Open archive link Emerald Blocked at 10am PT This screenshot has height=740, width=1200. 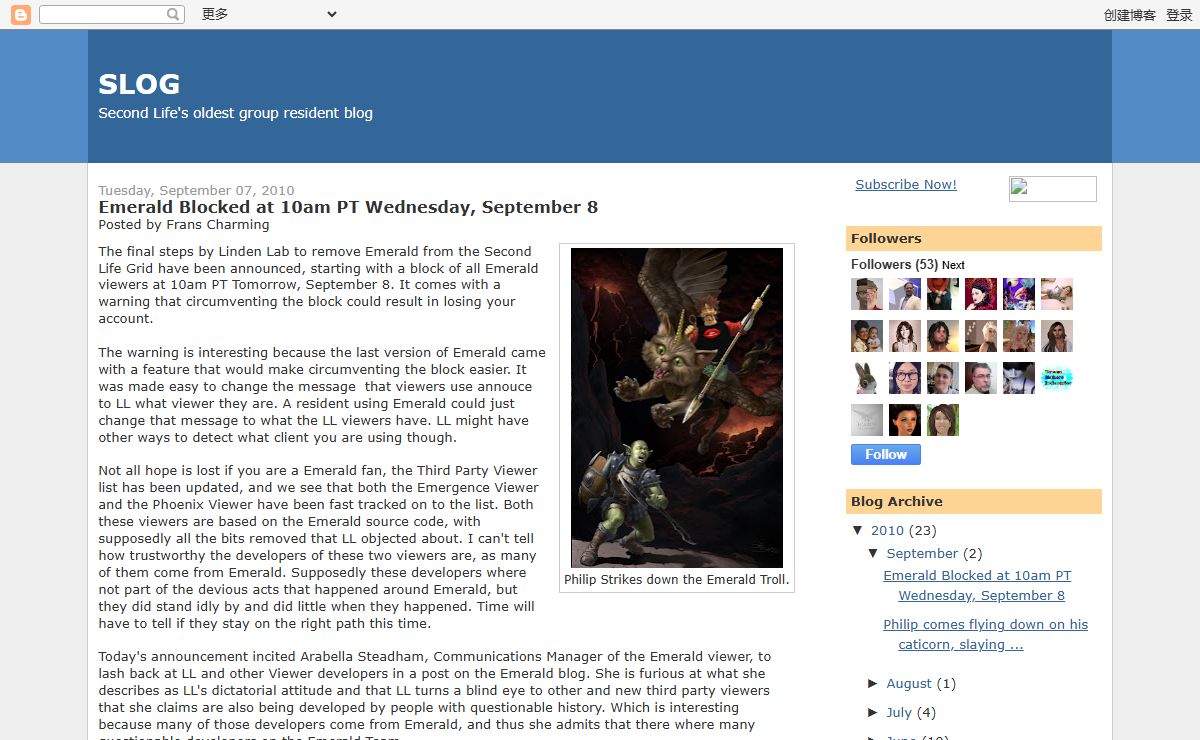coord(978,585)
